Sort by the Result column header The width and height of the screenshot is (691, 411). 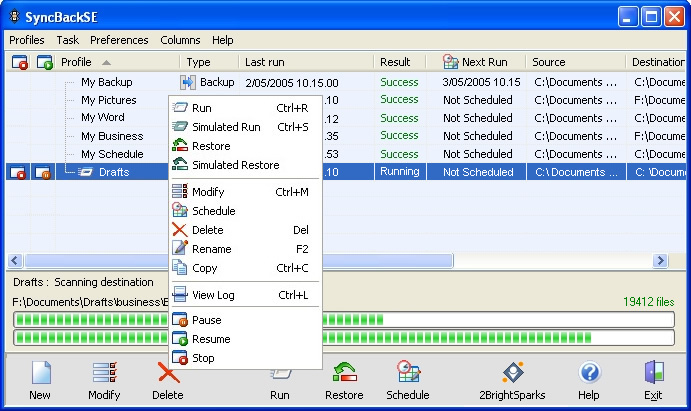(400, 62)
